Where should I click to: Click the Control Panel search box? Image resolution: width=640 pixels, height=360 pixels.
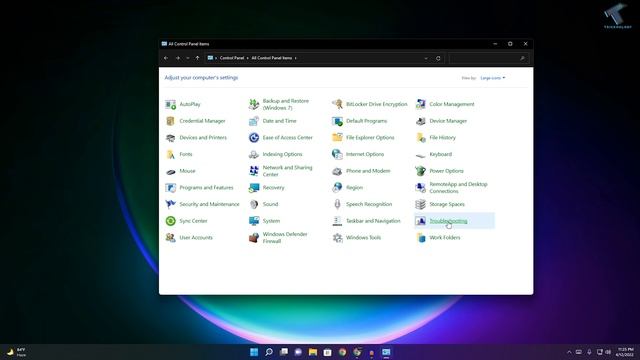[x=488, y=58]
